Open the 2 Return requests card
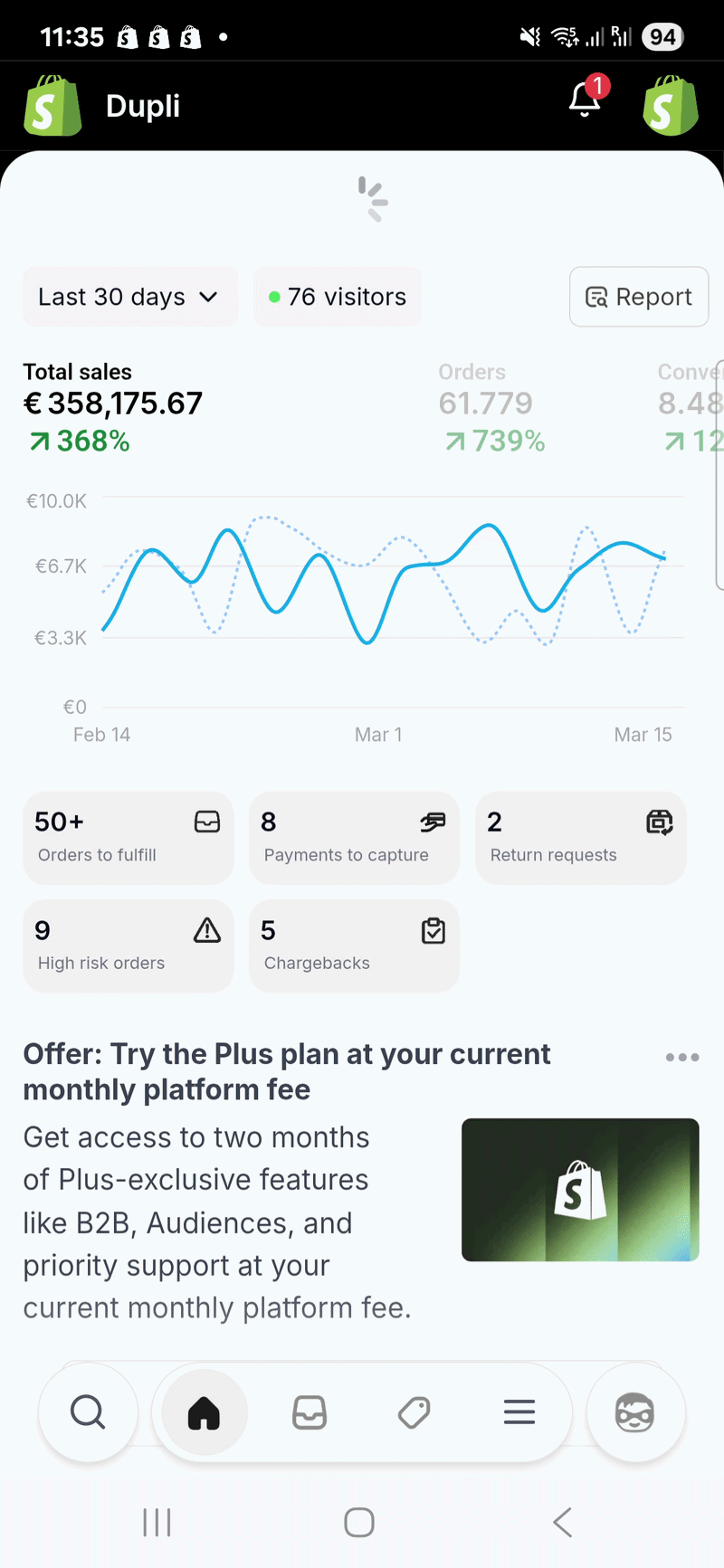The image size is (724, 1568). (x=580, y=838)
